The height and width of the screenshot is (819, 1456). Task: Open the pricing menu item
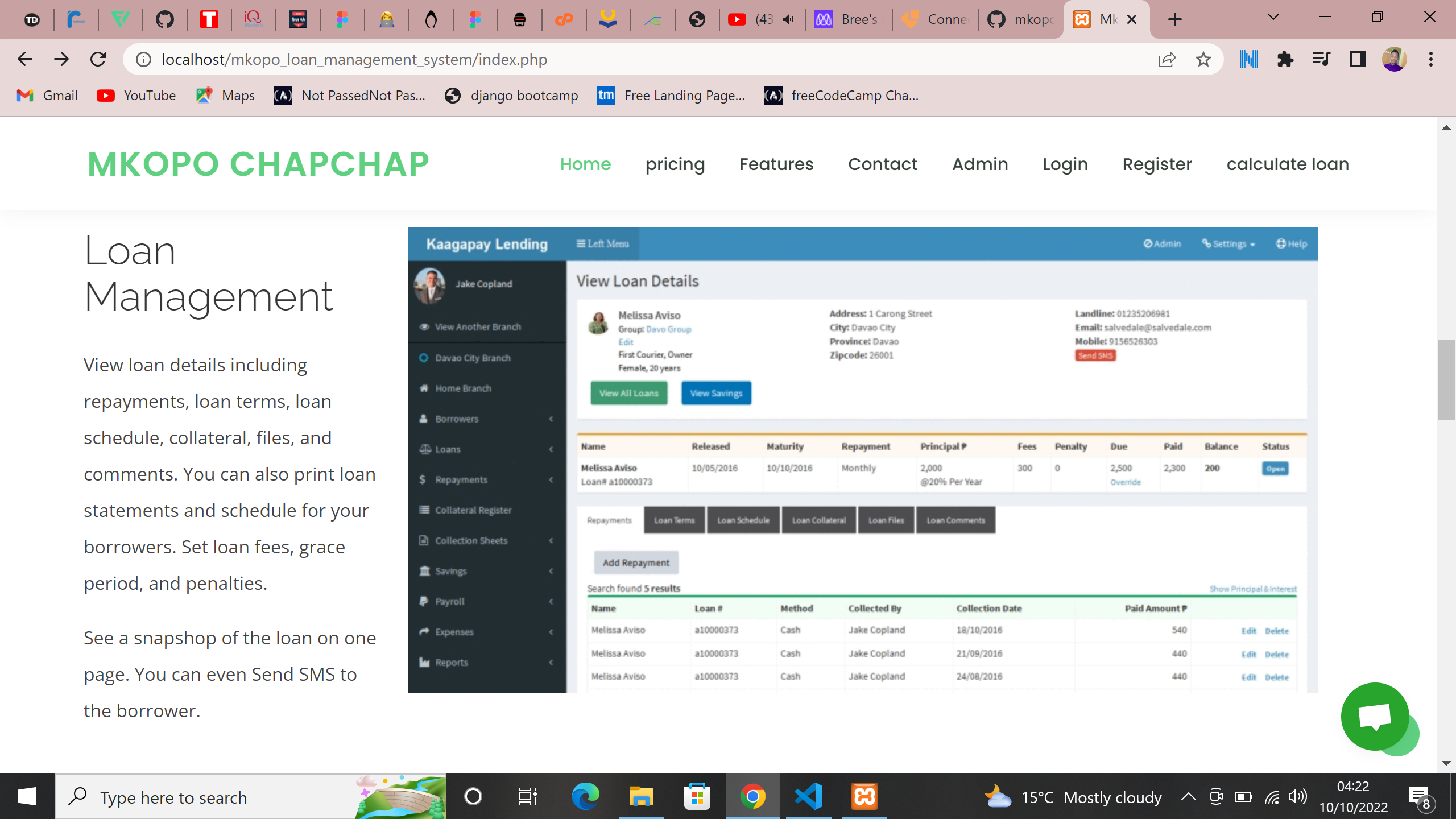[675, 164]
